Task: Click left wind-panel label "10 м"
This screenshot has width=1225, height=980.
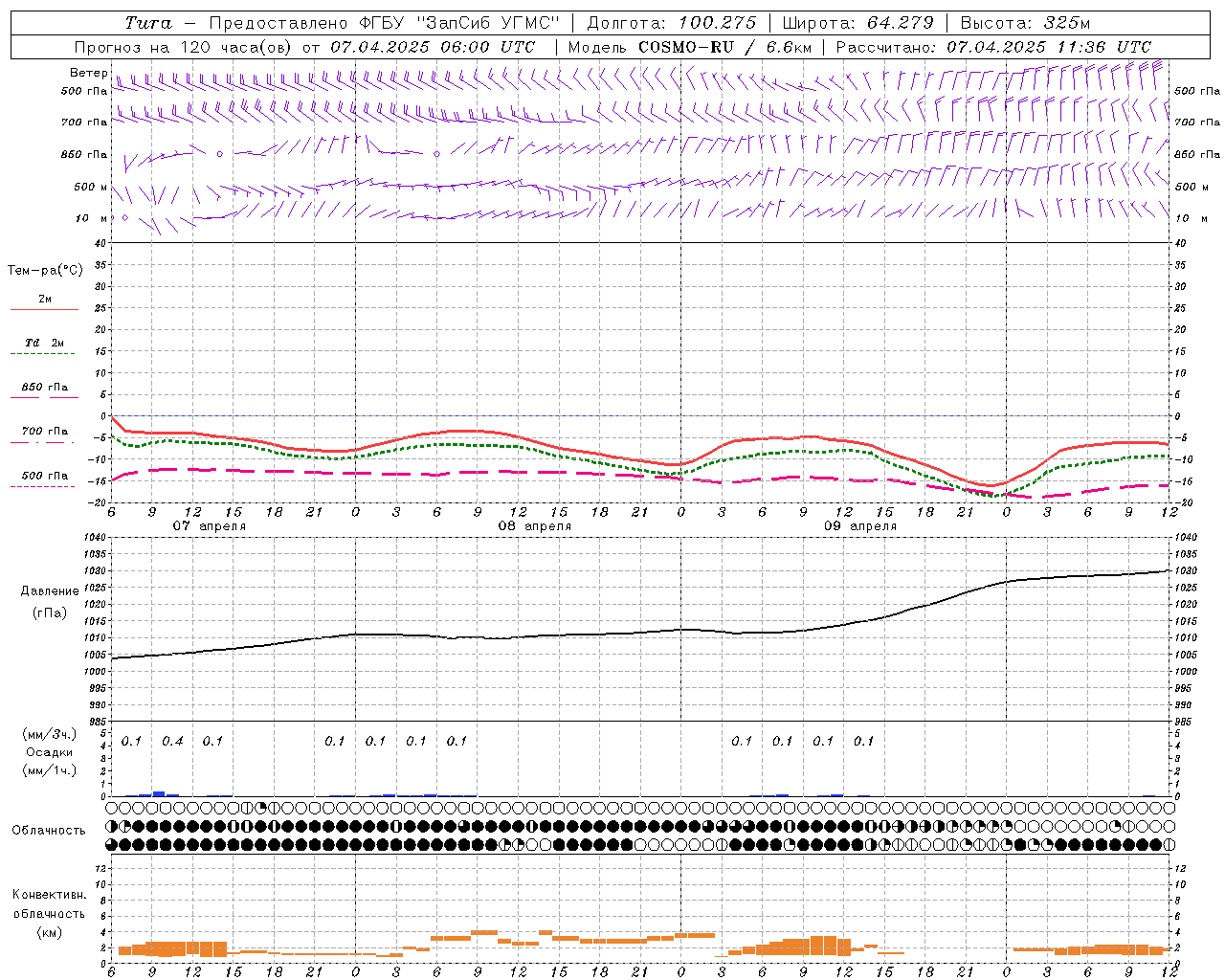Action: point(91,218)
